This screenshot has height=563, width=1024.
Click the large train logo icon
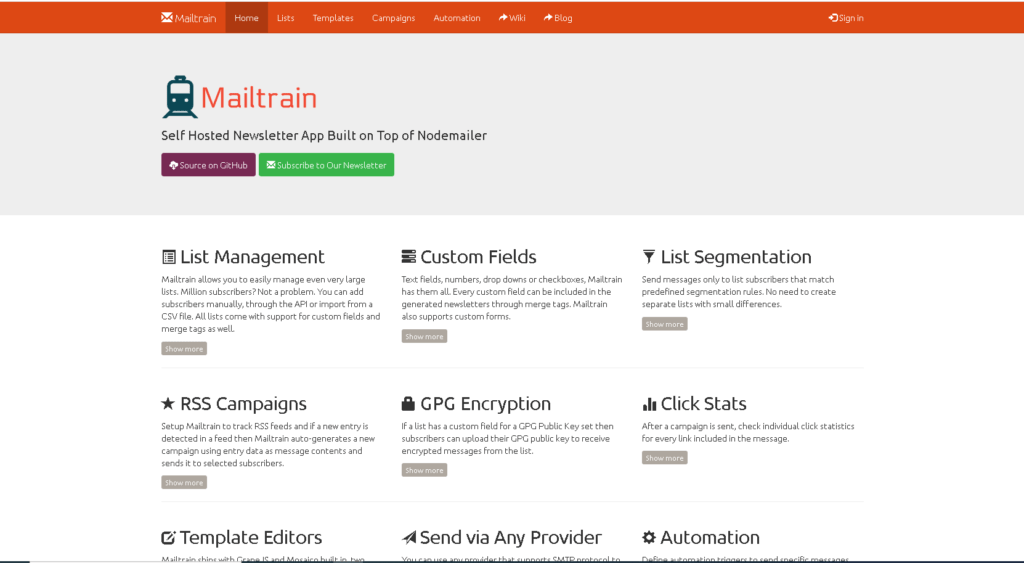pyautogui.click(x=180, y=97)
